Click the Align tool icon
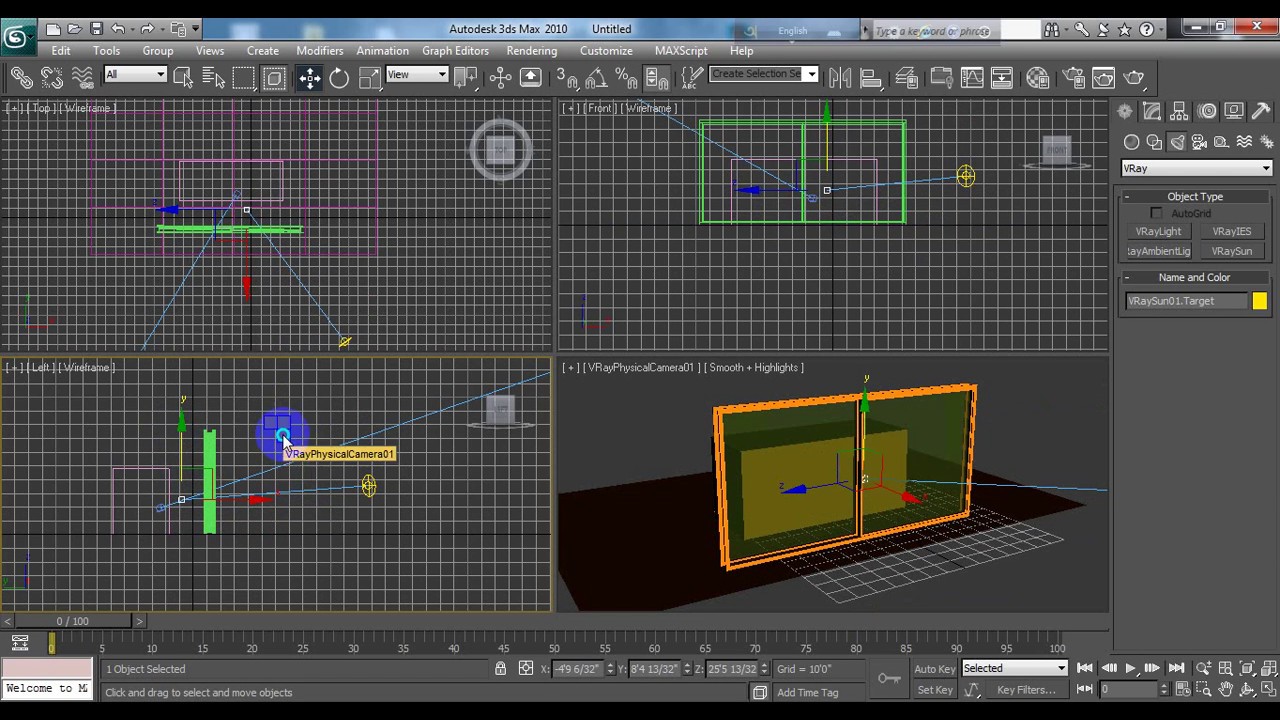The width and height of the screenshot is (1280, 720). [871, 77]
